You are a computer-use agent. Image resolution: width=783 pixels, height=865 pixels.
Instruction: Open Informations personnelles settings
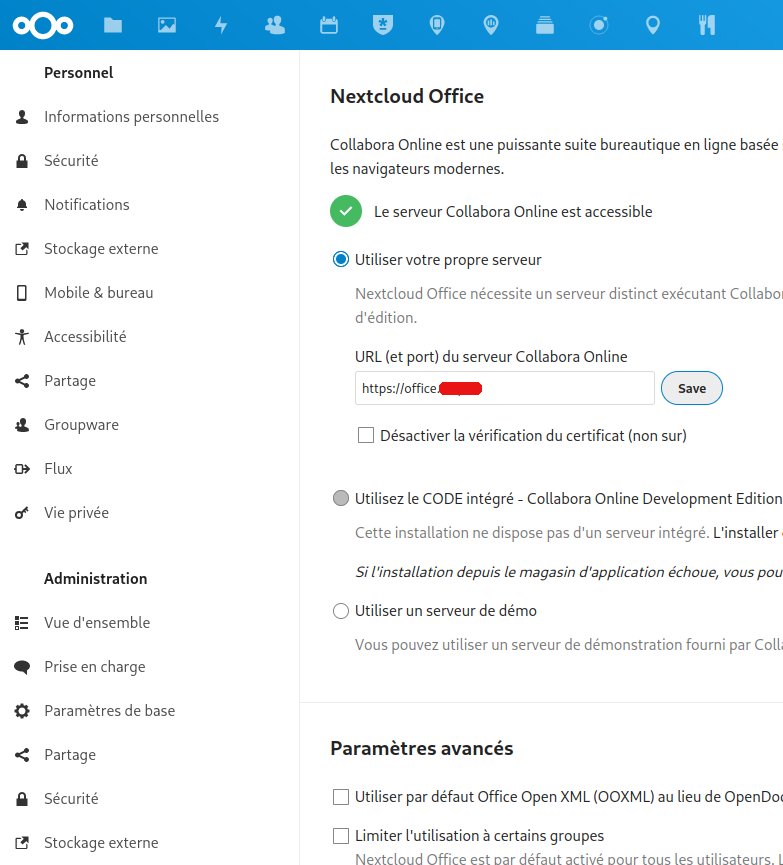(x=131, y=117)
